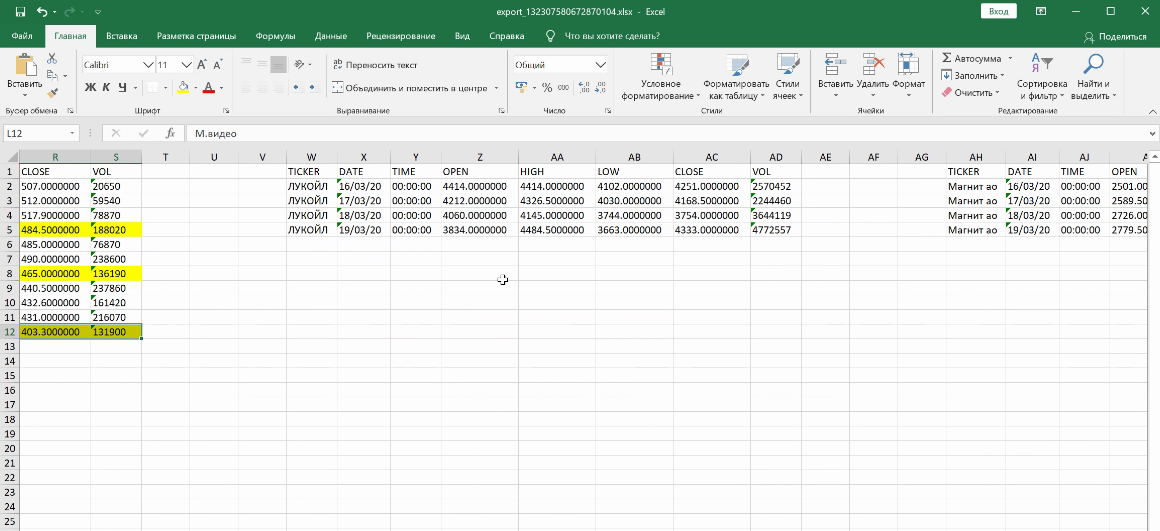This screenshot has height=531, width=1160.
Task: Toggle Переносить текст wrap text
Action: tap(375, 64)
